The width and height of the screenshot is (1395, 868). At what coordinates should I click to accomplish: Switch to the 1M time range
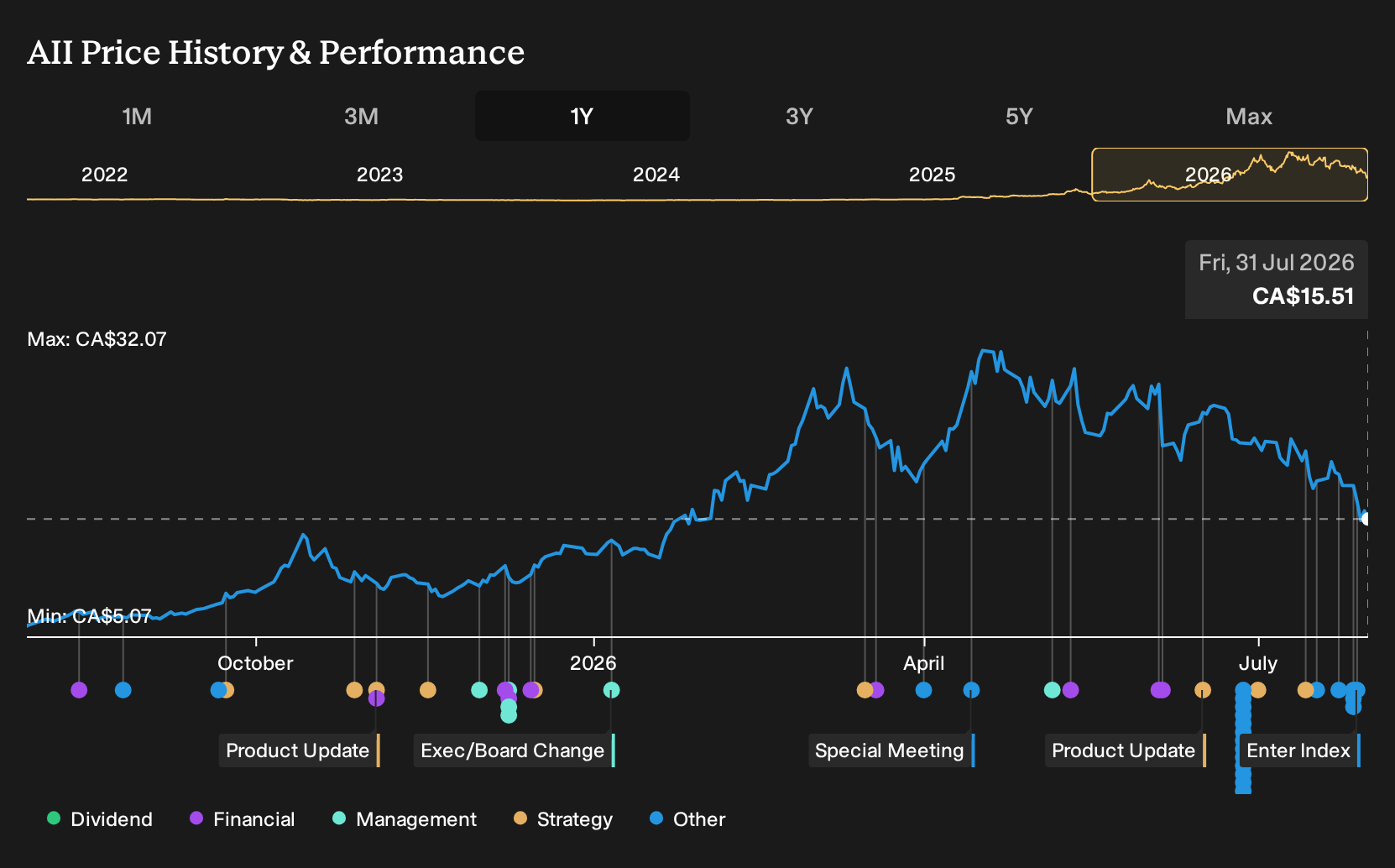(137, 116)
